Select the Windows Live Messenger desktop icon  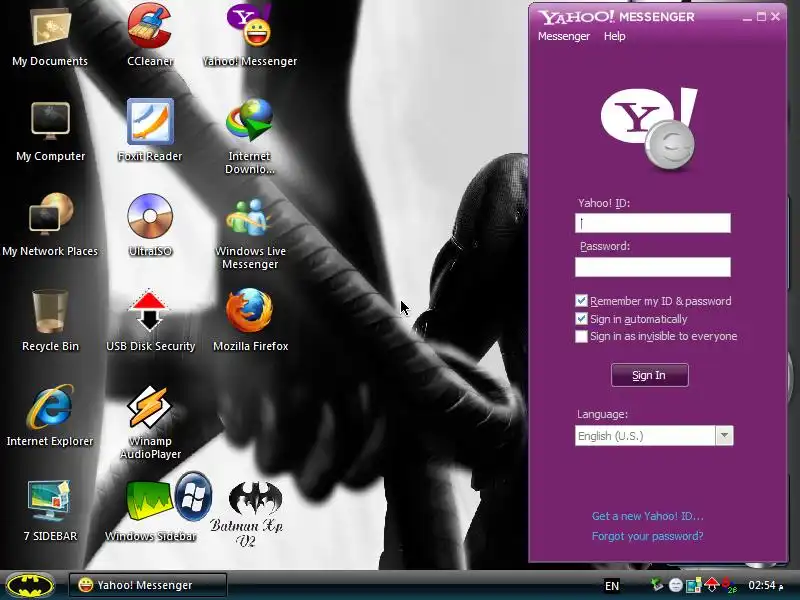[x=249, y=232]
